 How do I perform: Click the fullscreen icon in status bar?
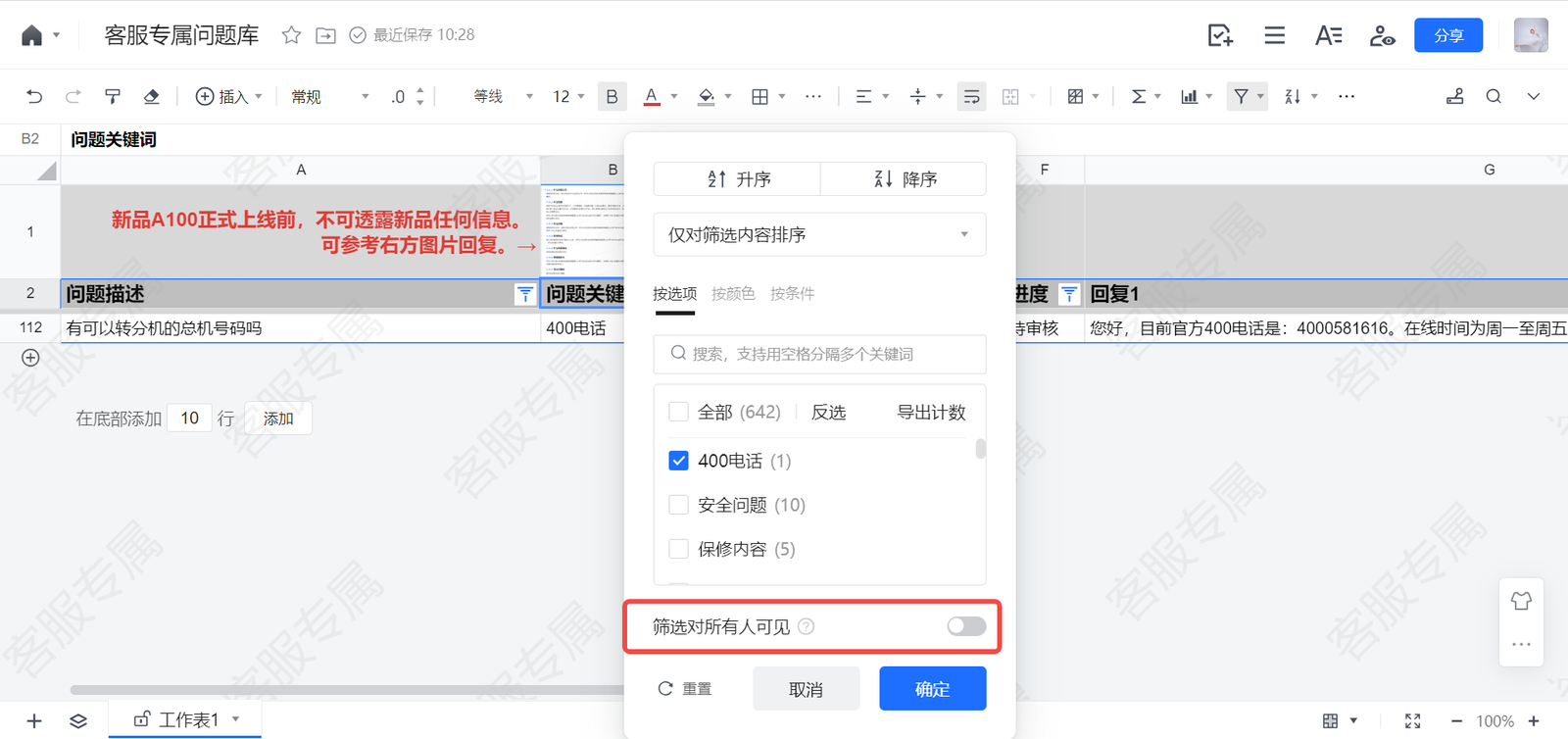(x=1412, y=721)
